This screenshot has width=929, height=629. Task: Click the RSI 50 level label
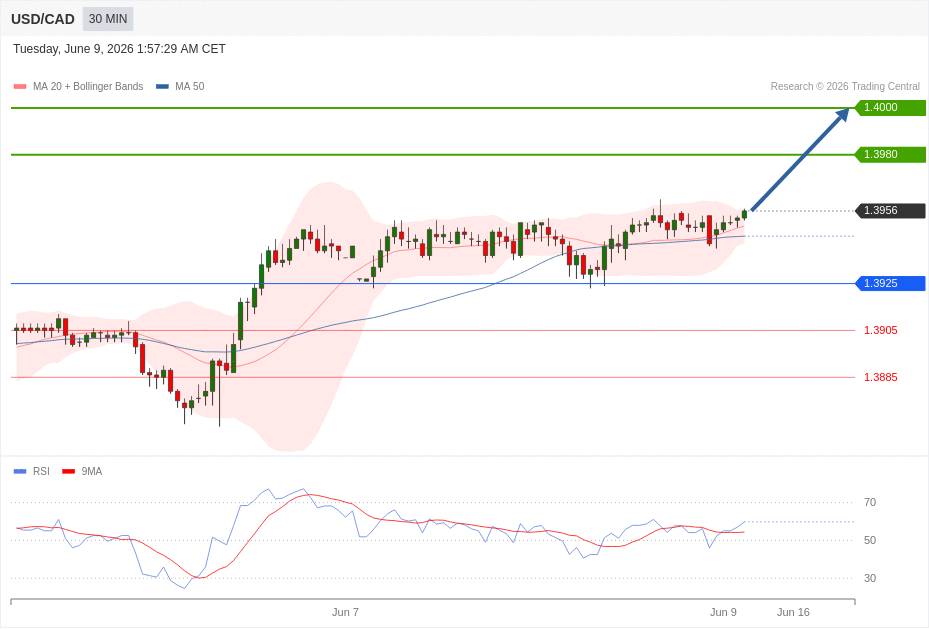tap(870, 540)
